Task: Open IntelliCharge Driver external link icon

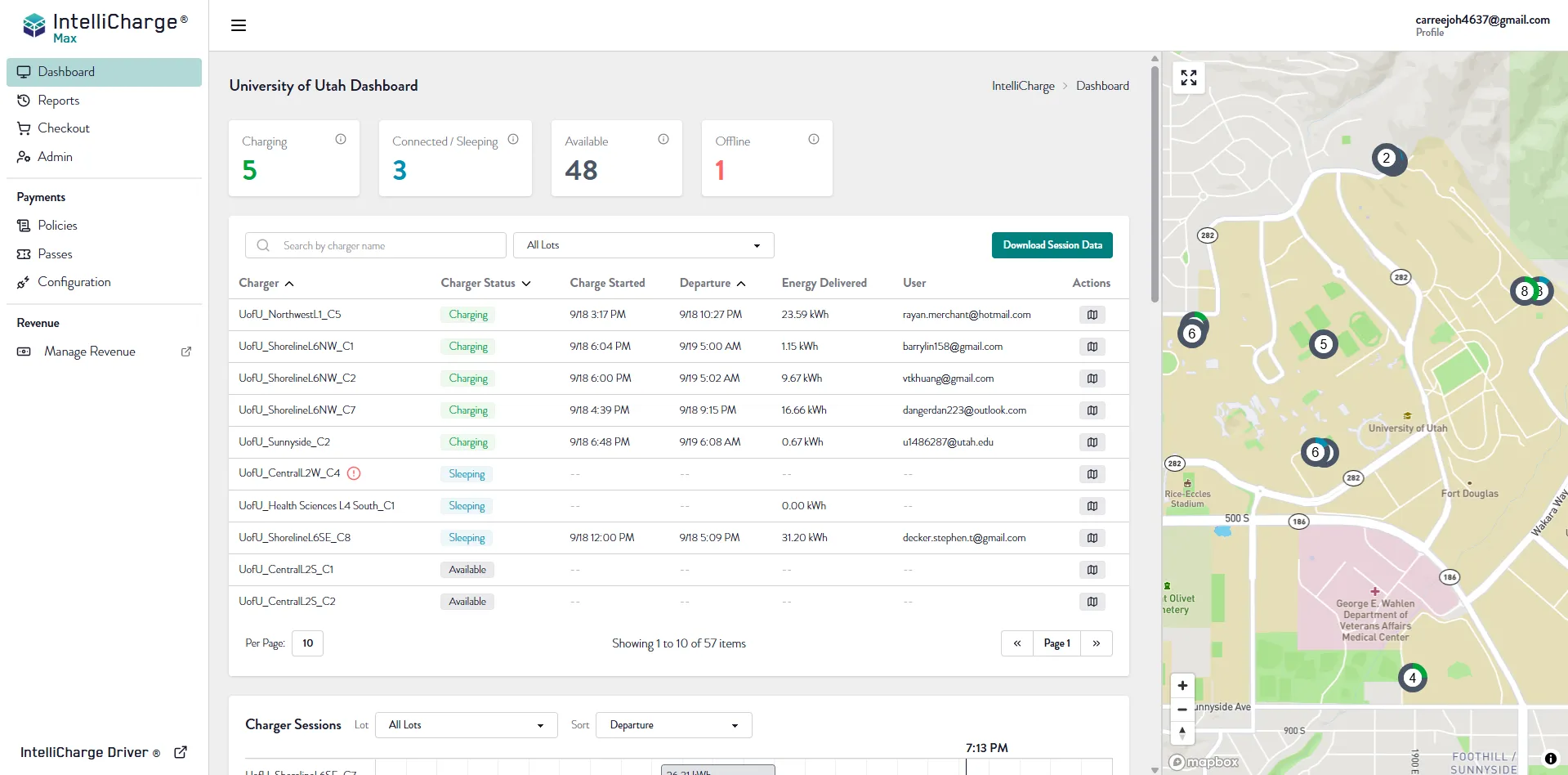Action: click(x=181, y=752)
